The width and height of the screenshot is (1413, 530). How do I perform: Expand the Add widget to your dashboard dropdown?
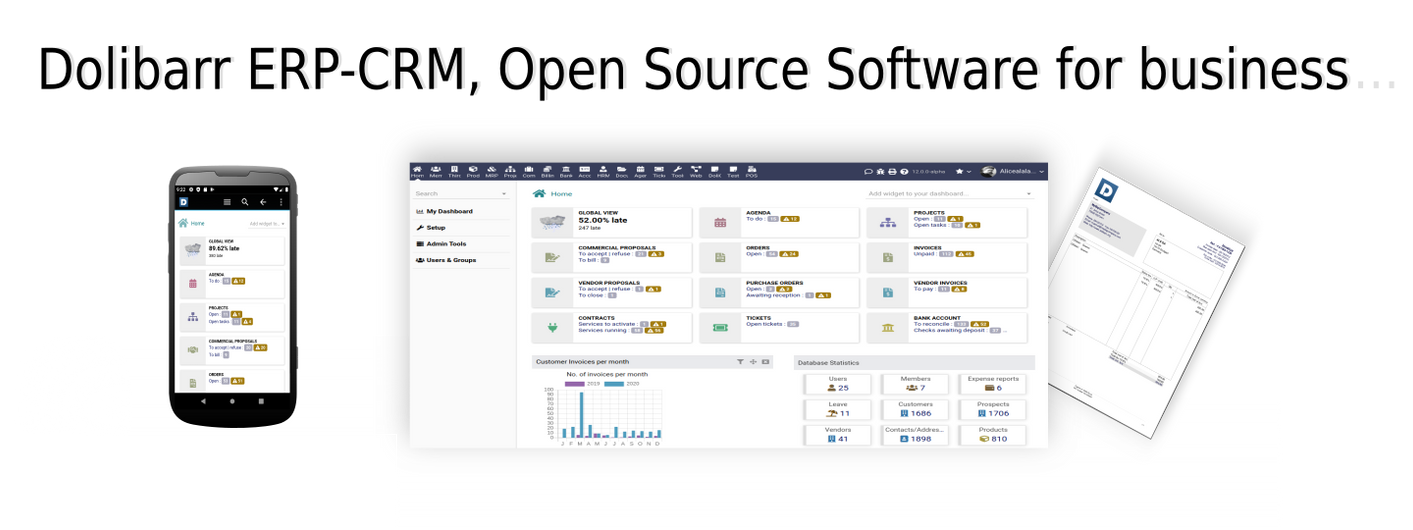(949, 193)
